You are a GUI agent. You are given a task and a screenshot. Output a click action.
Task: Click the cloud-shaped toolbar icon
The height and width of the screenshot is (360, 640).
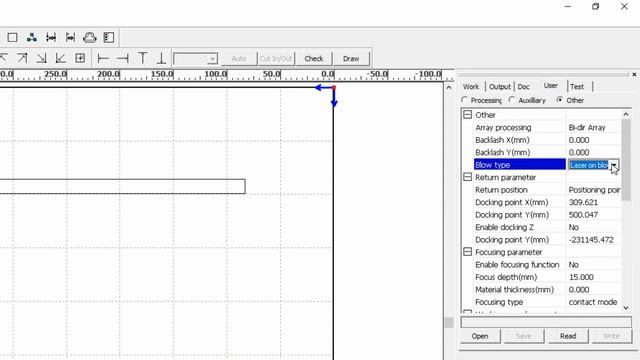coord(89,38)
